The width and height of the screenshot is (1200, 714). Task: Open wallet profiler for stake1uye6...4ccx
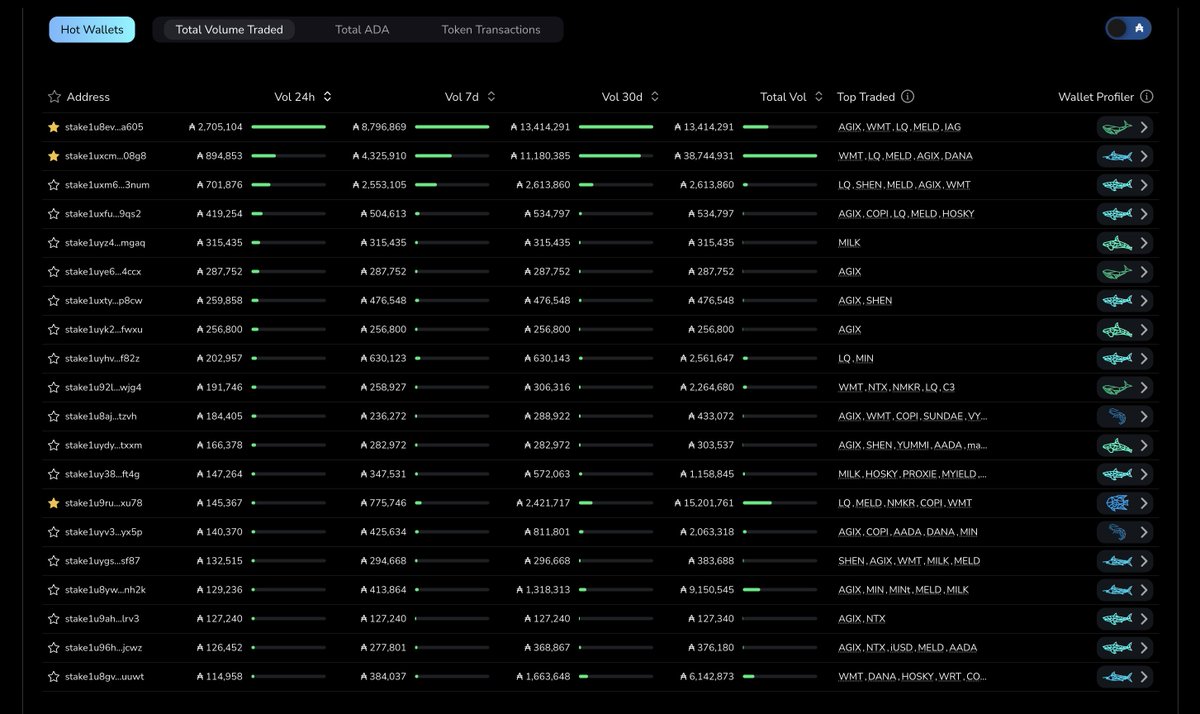tap(1125, 272)
